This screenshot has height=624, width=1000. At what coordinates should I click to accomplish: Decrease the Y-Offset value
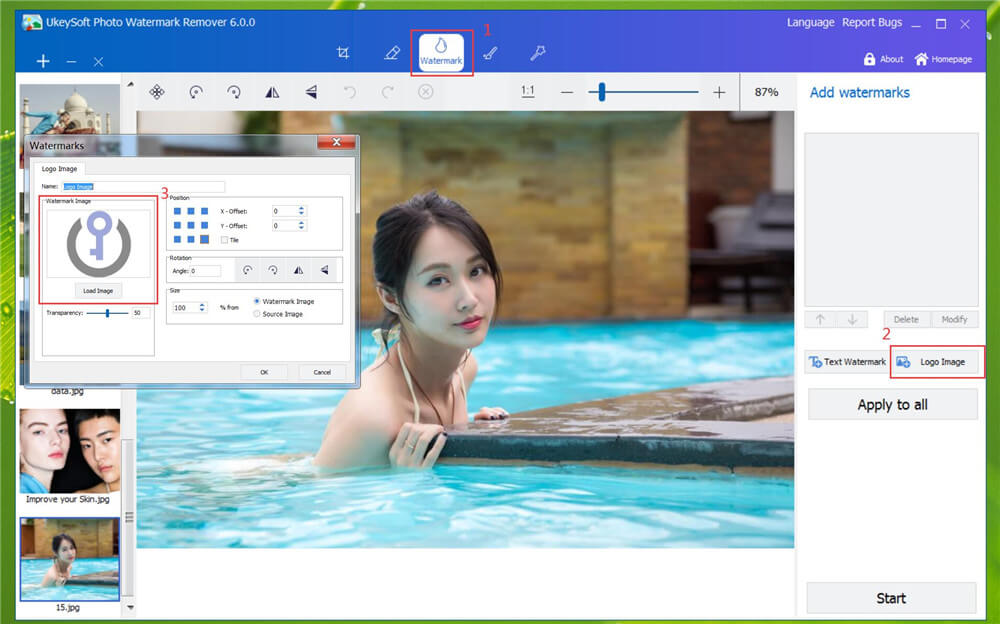pyautogui.click(x=301, y=229)
